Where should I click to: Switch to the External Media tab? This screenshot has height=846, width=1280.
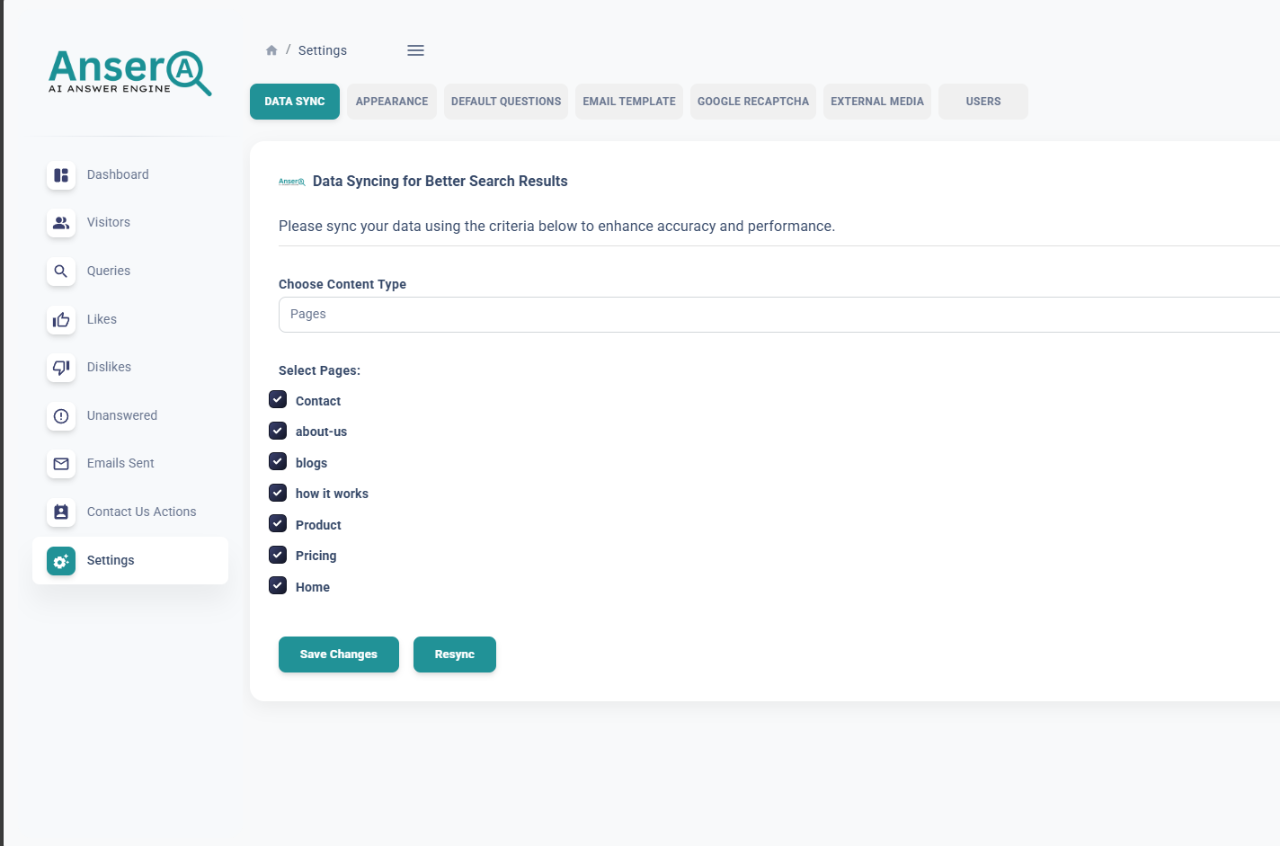point(877,101)
